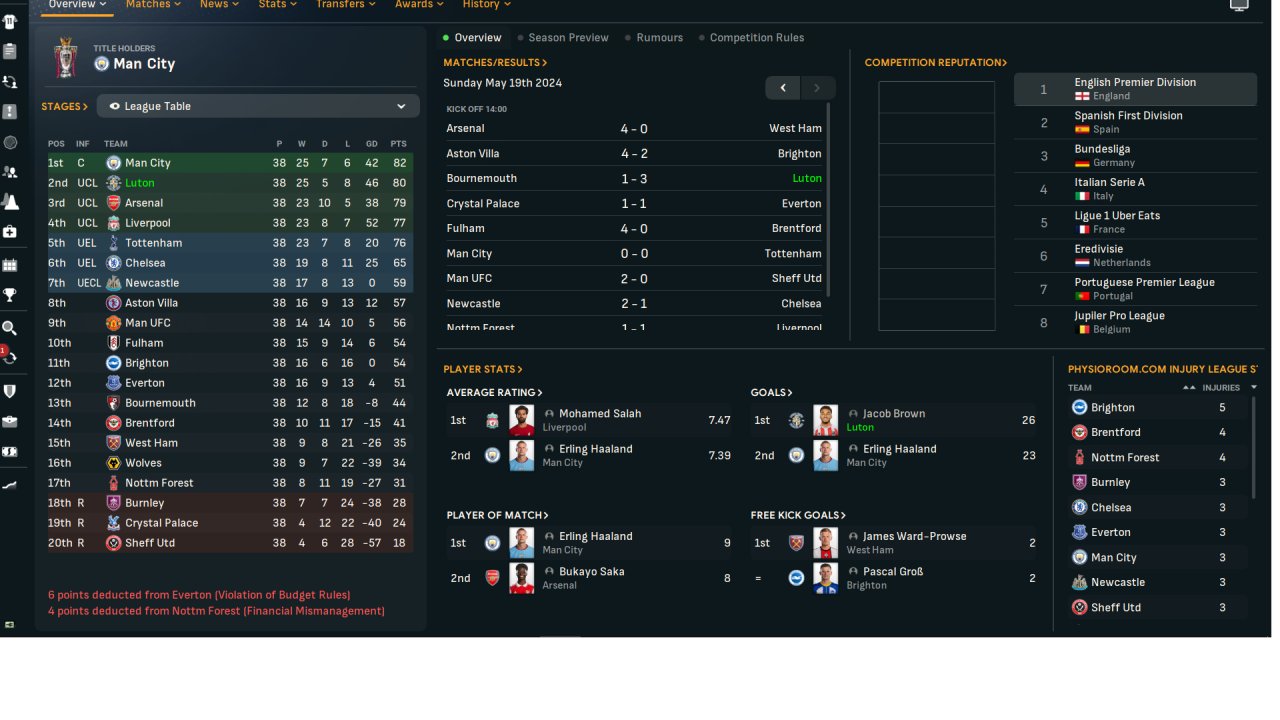Open the Matches/Results section link
This screenshot has height=720, width=1280.
tap(495, 63)
